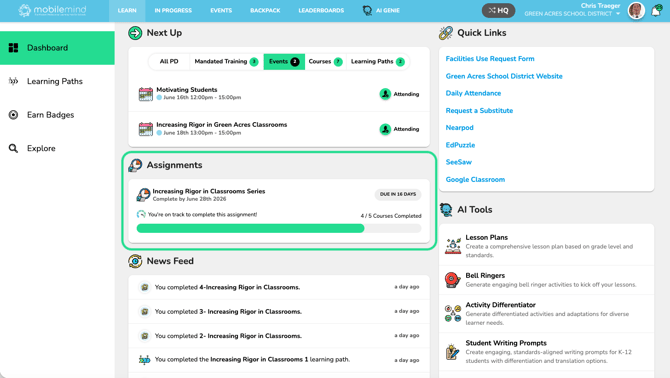Image resolution: width=670 pixels, height=378 pixels.
Task: Open 4-Increasing Rigor in Classrooms feed item
Action: (279, 287)
